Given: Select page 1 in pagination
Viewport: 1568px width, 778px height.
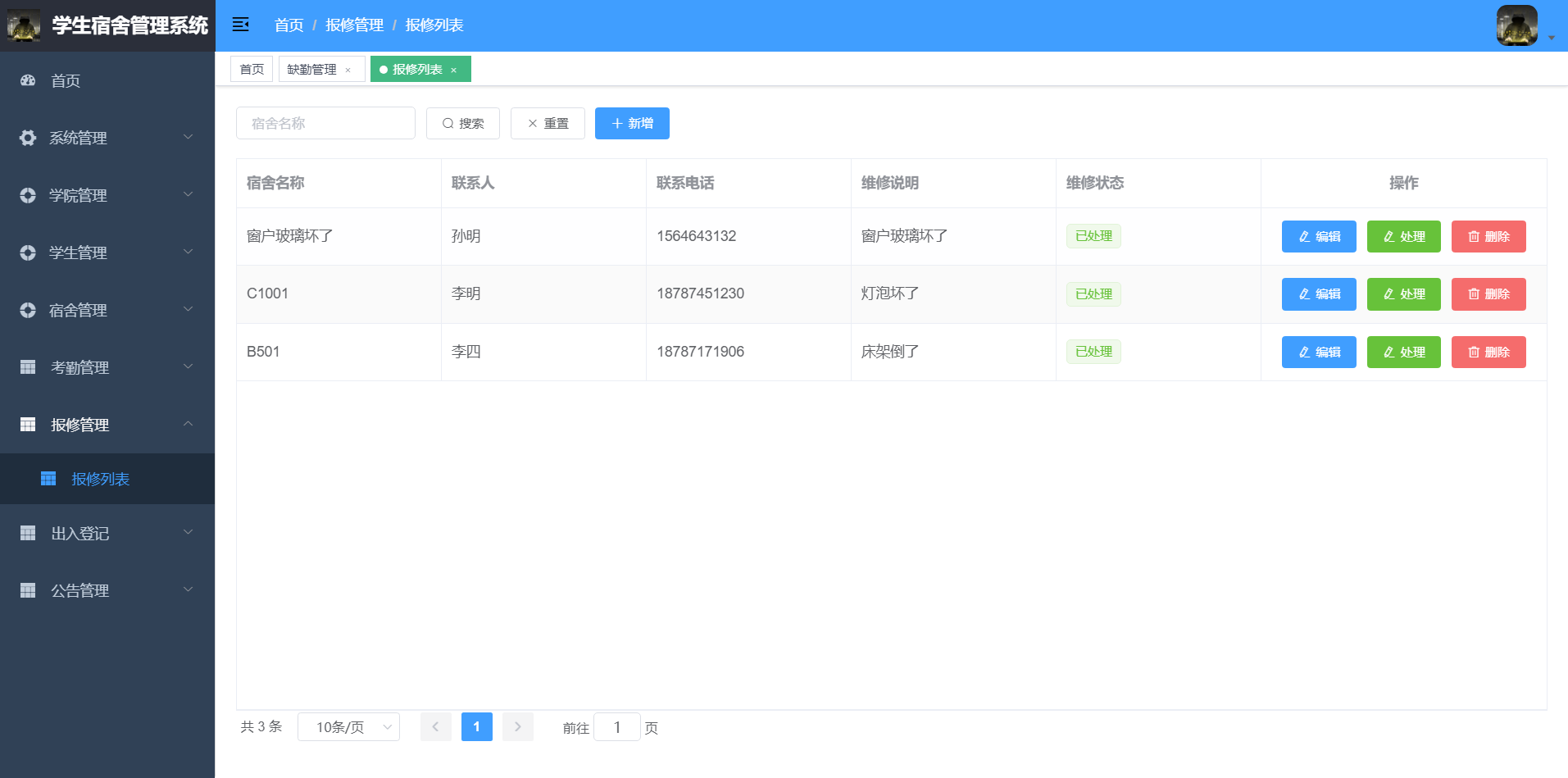Looking at the screenshot, I should coord(477,727).
